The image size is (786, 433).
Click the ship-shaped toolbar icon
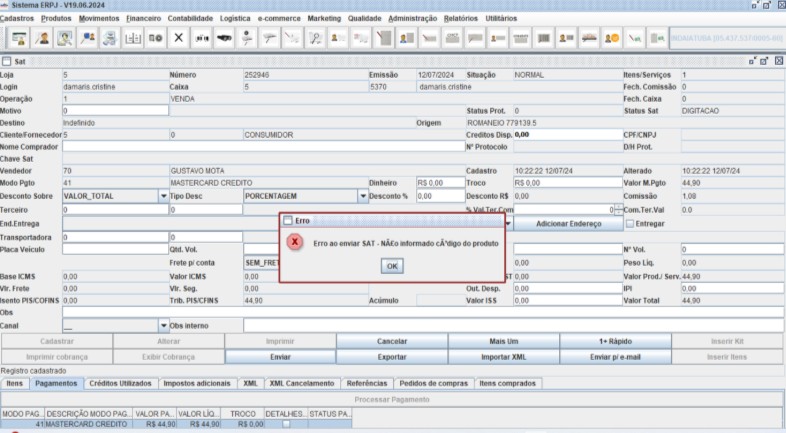pos(589,38)
